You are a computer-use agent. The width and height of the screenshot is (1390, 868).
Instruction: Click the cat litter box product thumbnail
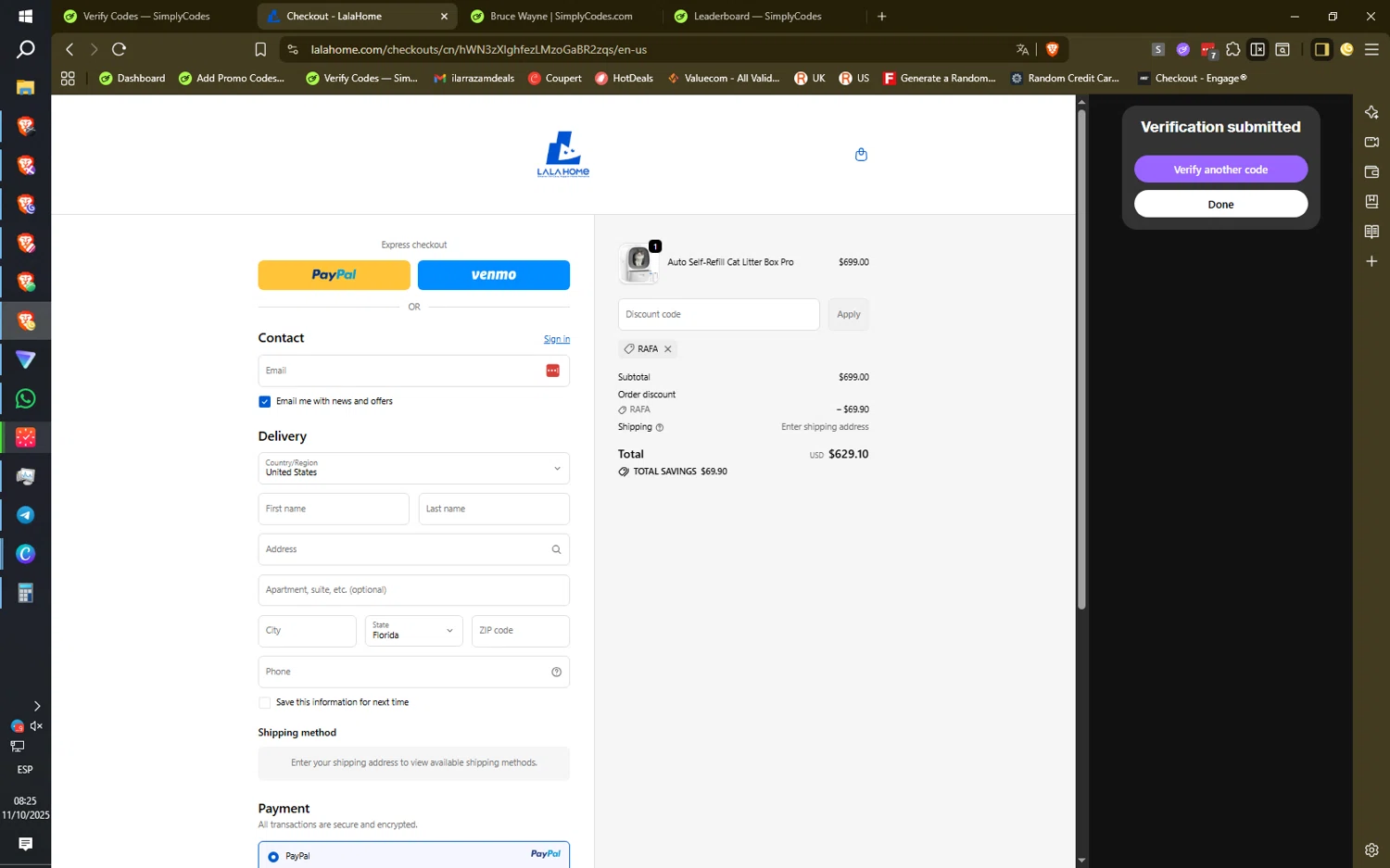click(x=638, y=263)
